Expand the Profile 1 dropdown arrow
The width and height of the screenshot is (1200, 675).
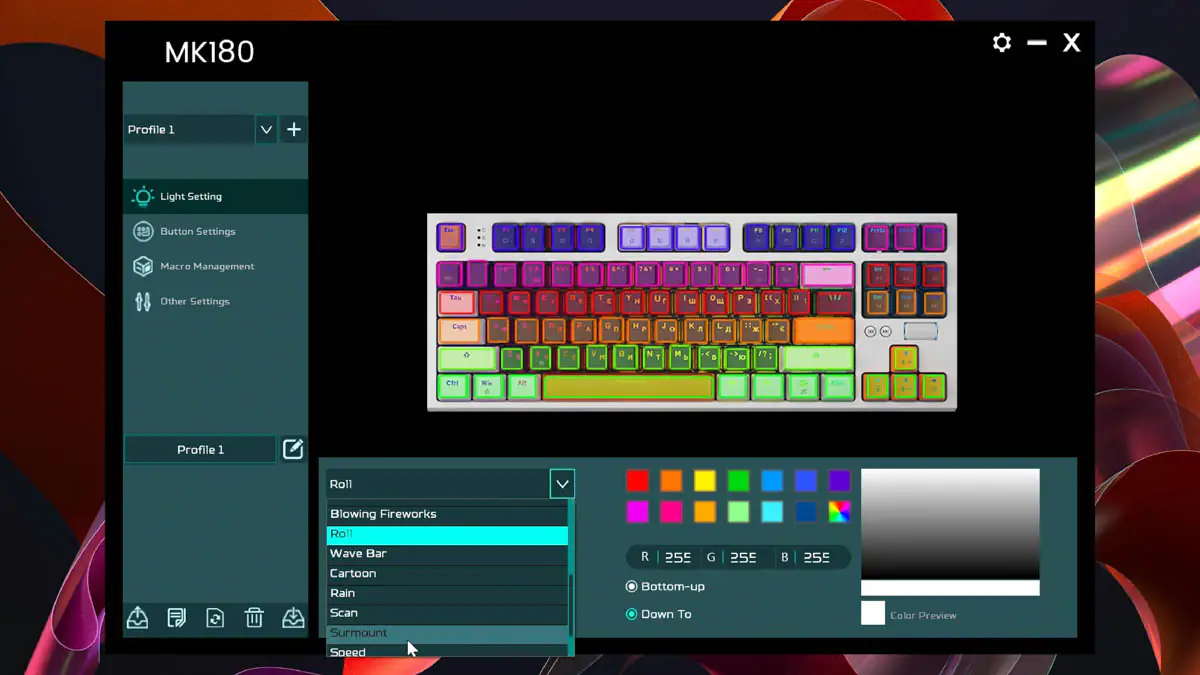(x=266, y=129)
